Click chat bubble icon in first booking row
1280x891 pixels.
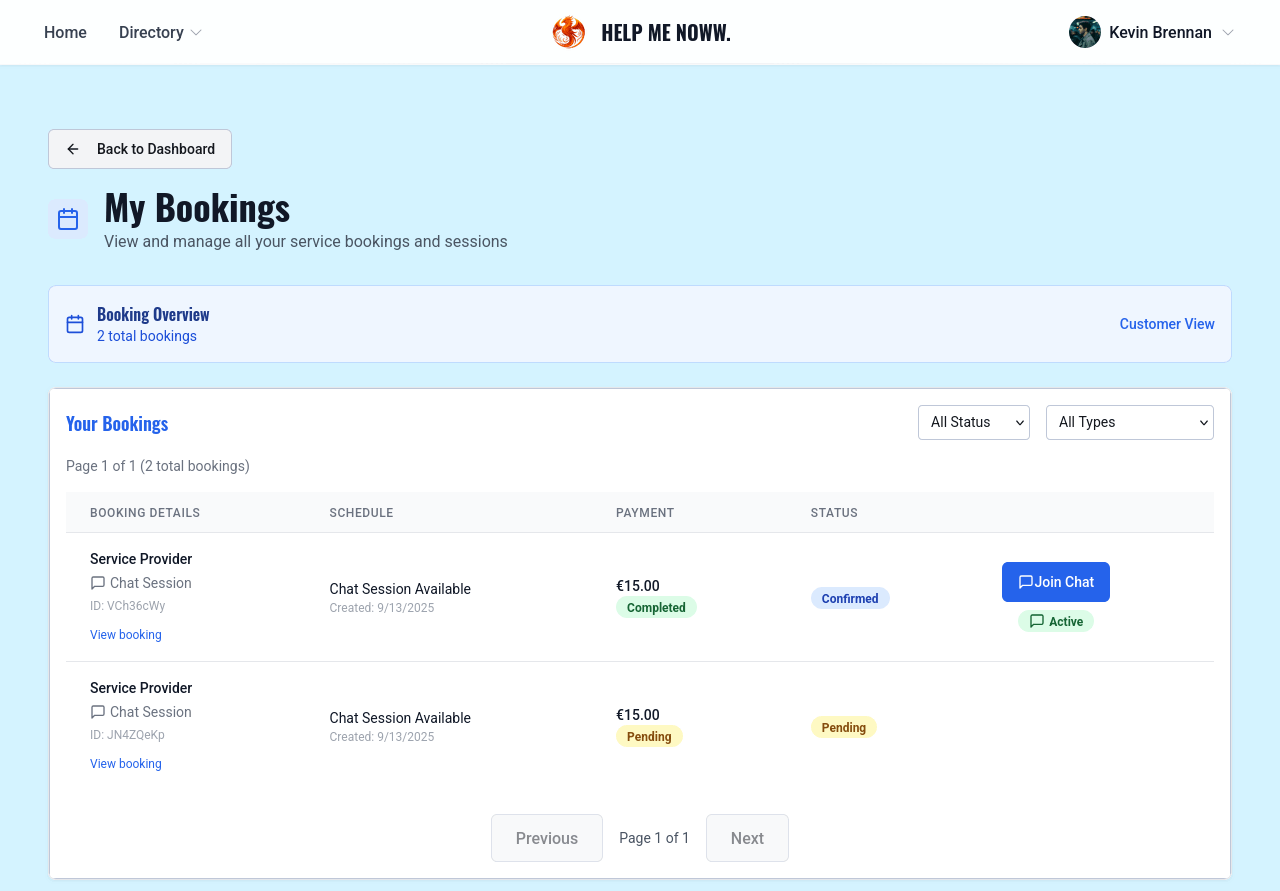coord(98,583)
